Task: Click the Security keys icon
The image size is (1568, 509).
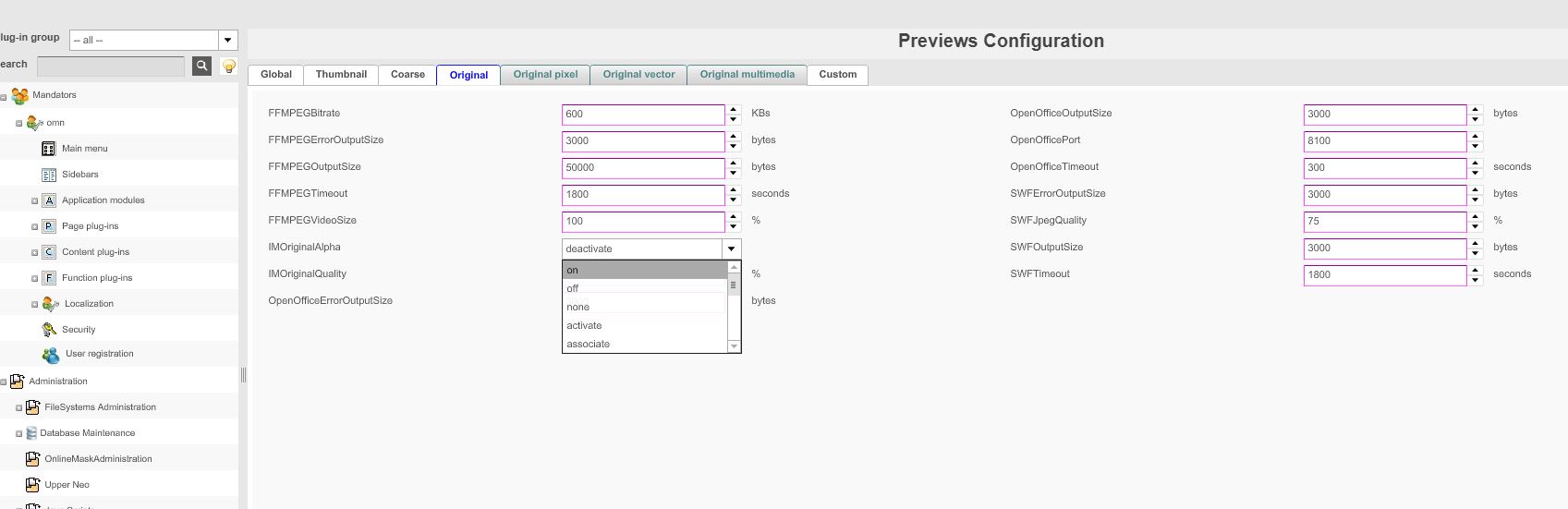Action: coord(49,329)
